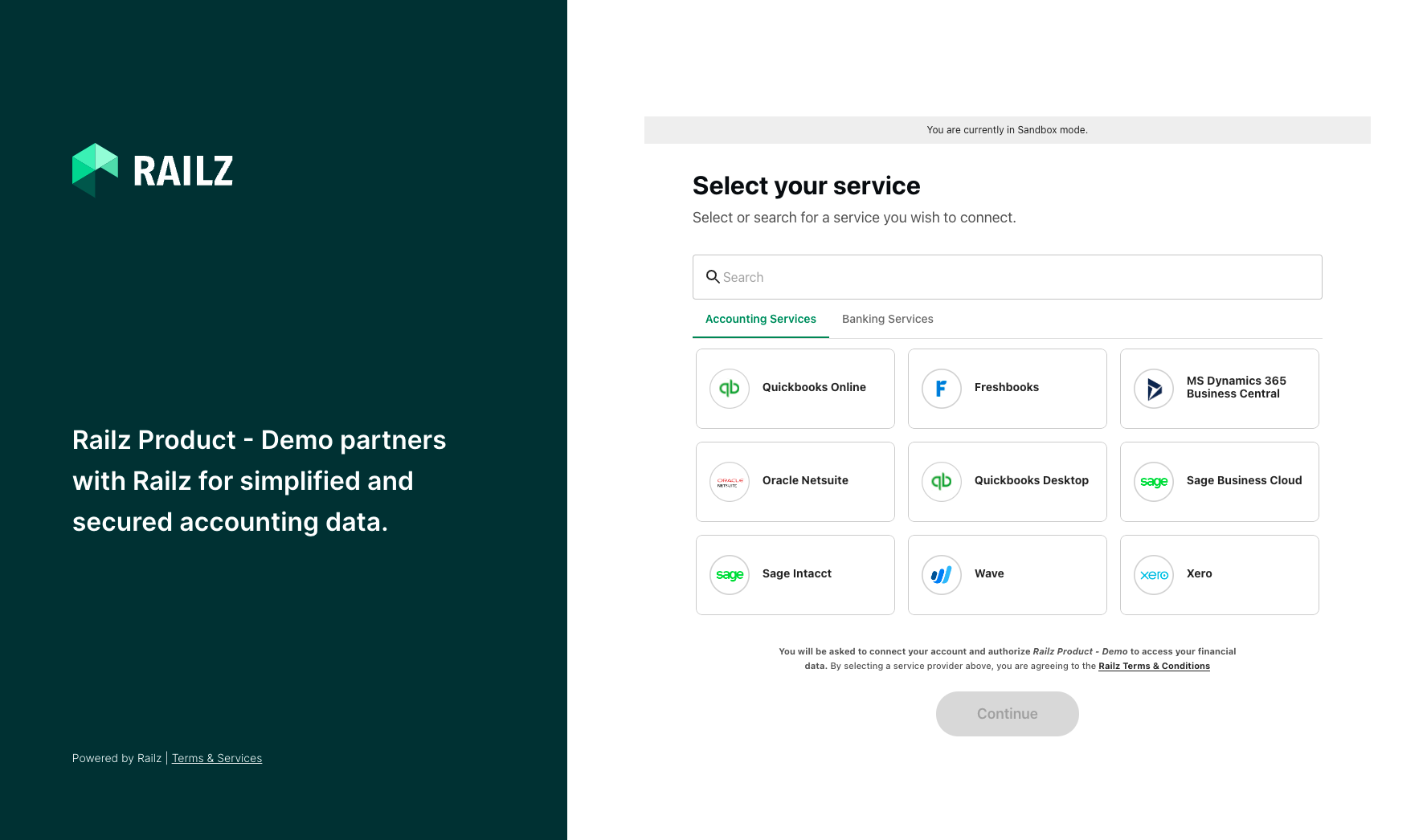Viewport: 1427px width, 840px height.
Task: Select the Oracle Netsuite label
Action: click(x=805, y=480)
